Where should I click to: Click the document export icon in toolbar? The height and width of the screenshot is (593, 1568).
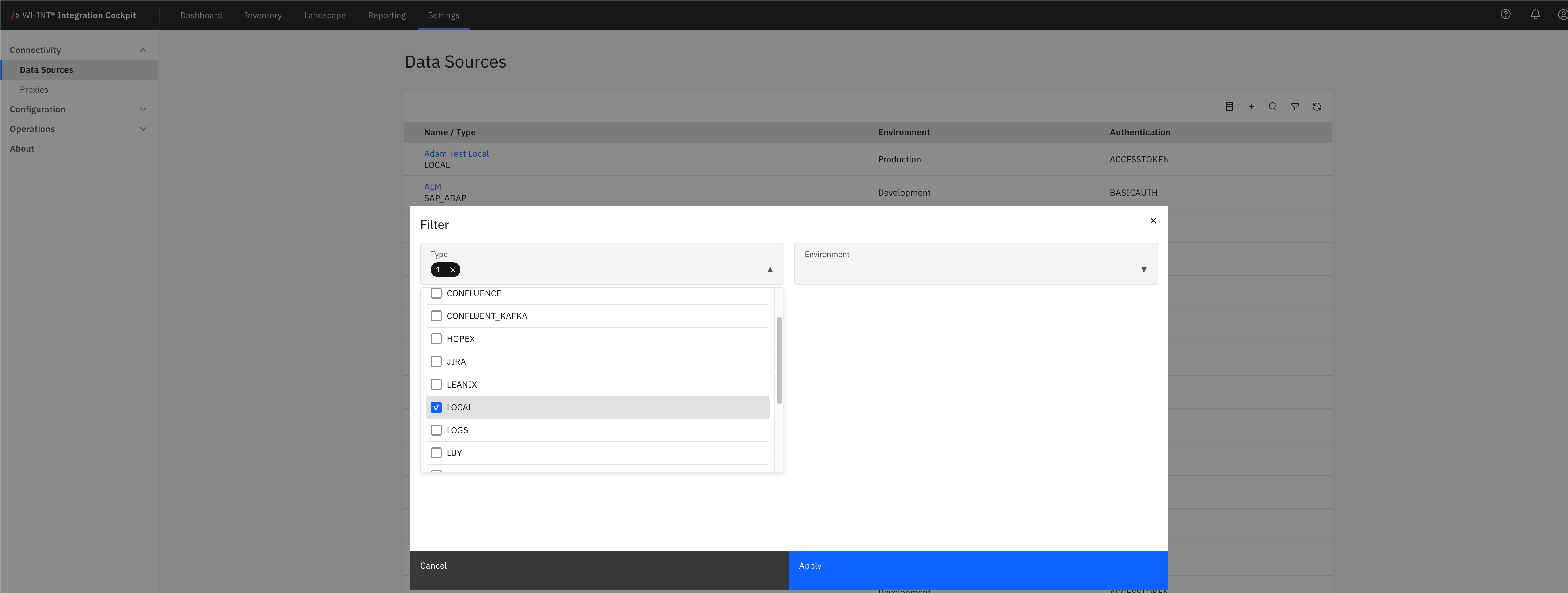click(x=1229, y=107)
